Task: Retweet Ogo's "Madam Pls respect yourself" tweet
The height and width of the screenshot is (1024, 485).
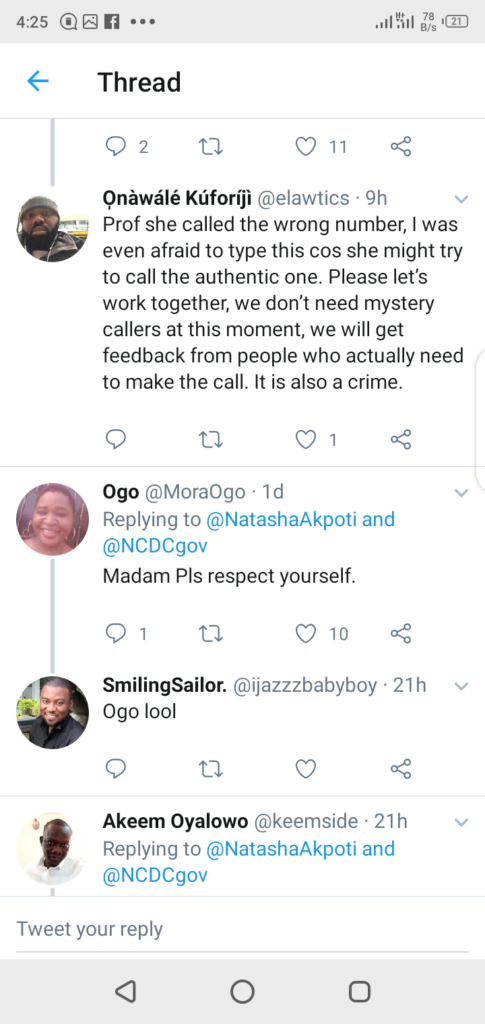Action: click(211, 633)
